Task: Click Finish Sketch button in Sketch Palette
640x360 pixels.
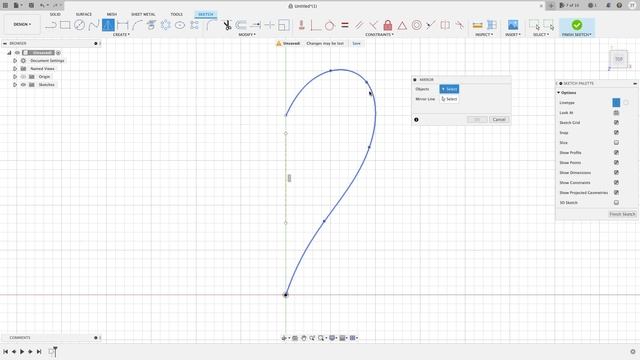Action: click(x=622, y=214)
